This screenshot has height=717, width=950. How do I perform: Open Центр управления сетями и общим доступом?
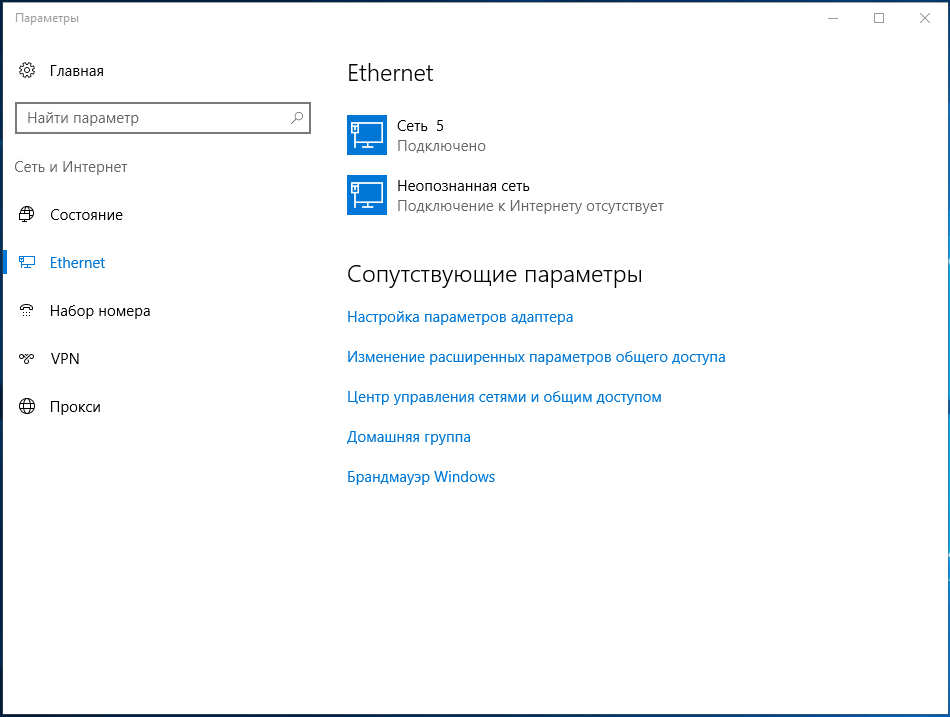(x=504, y=397)
